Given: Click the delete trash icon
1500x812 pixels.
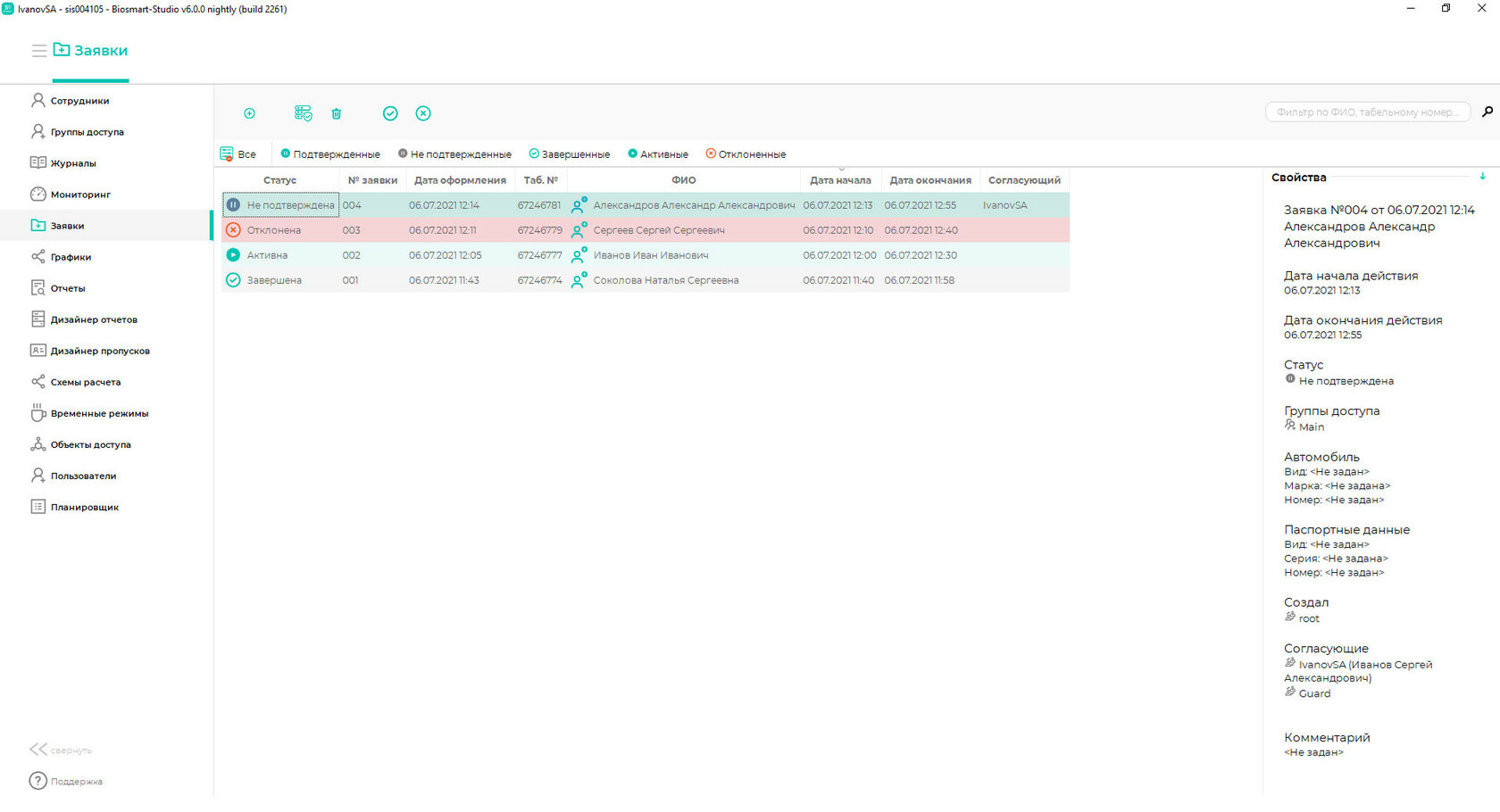Looking at the screenshot, I should pyautogui.click(x=337, y=113).
